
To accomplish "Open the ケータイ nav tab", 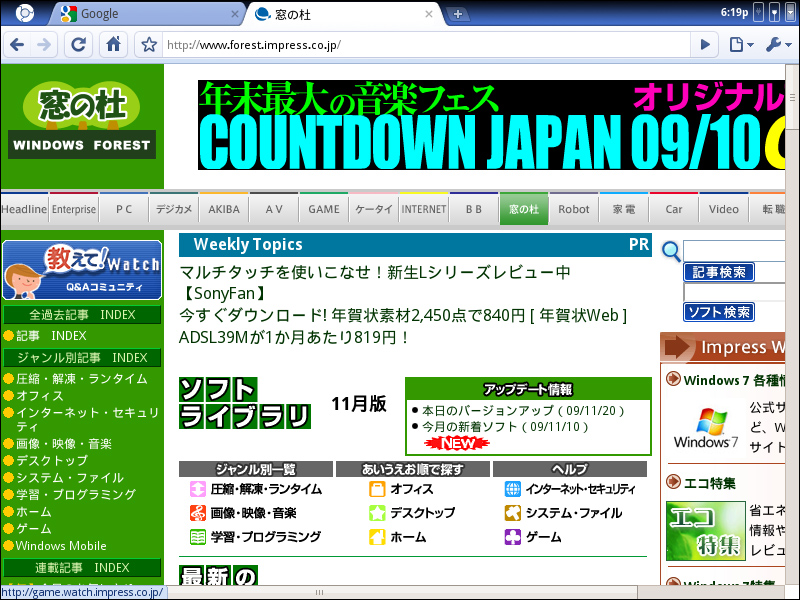I will click(374, 209).
